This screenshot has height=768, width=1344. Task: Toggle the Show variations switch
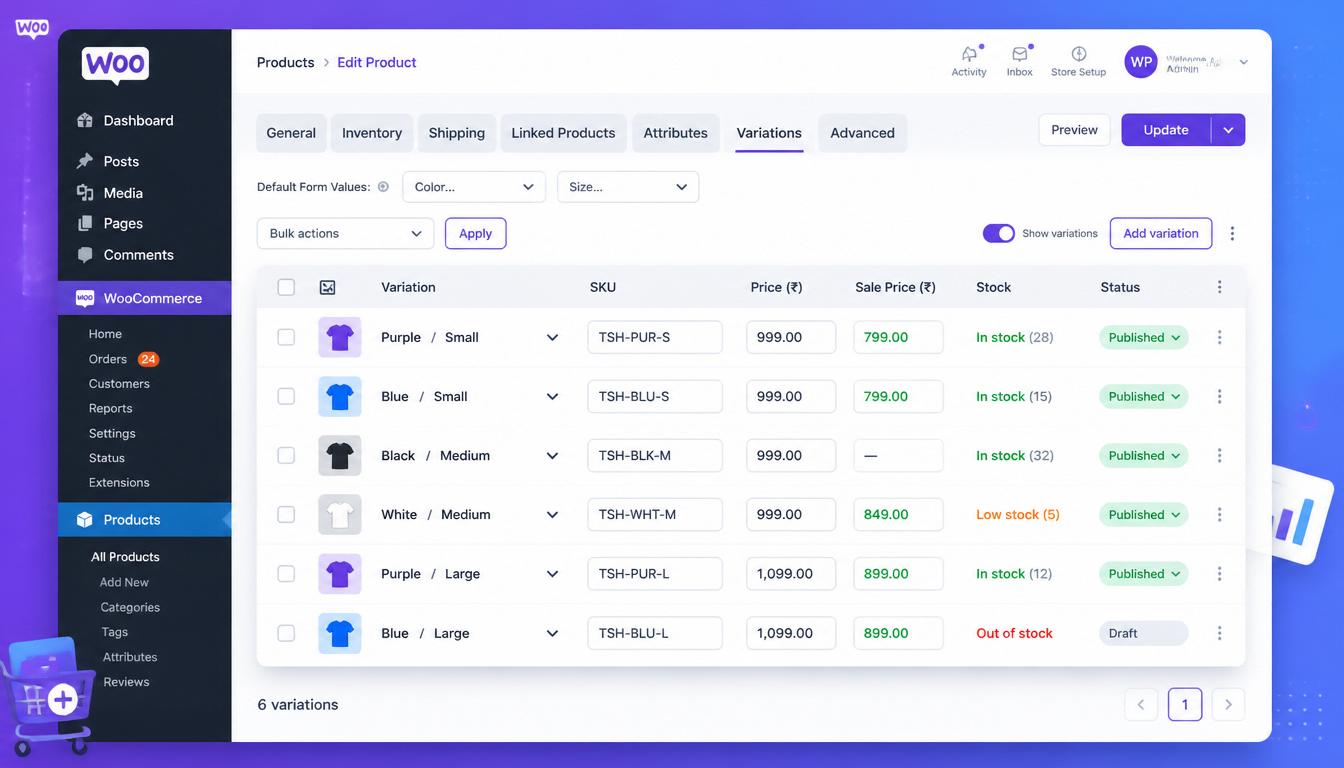pyautogui.click(x=999, y=233)
